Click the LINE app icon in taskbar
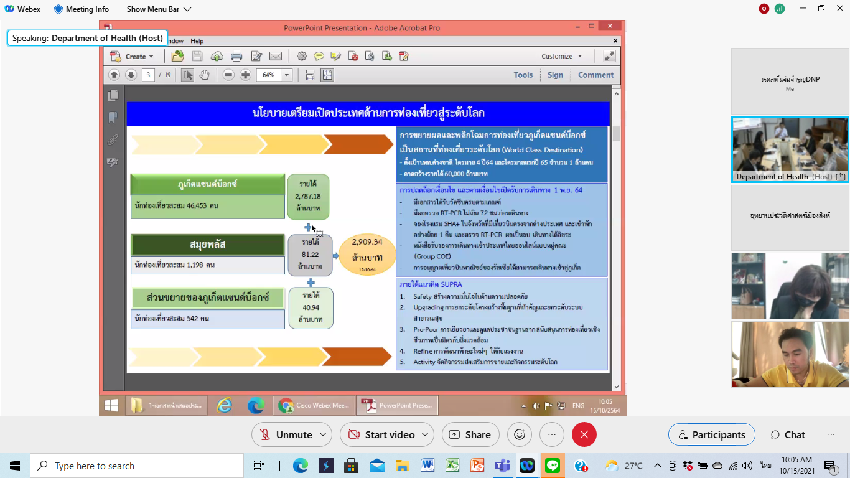850x478 pixels. [x=550, y=466]
